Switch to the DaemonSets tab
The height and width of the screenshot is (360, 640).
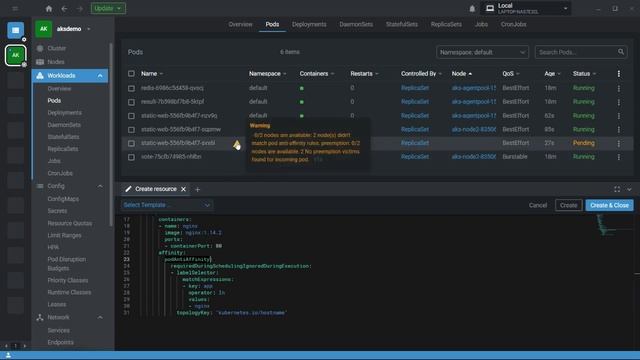(x=356, y=24)
